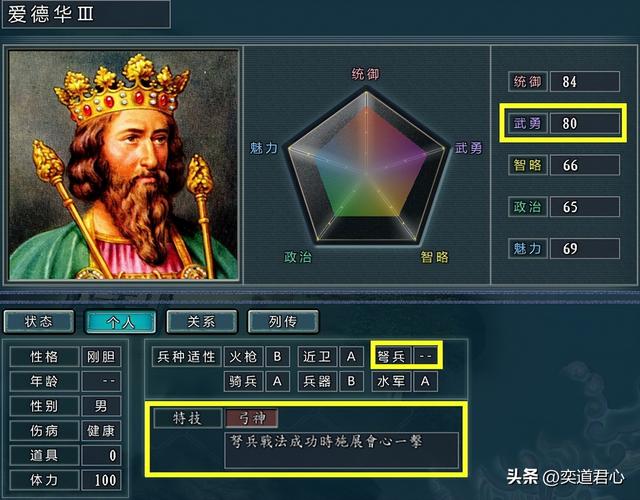Select the 武勇 stat label

(x=527, y=123)
